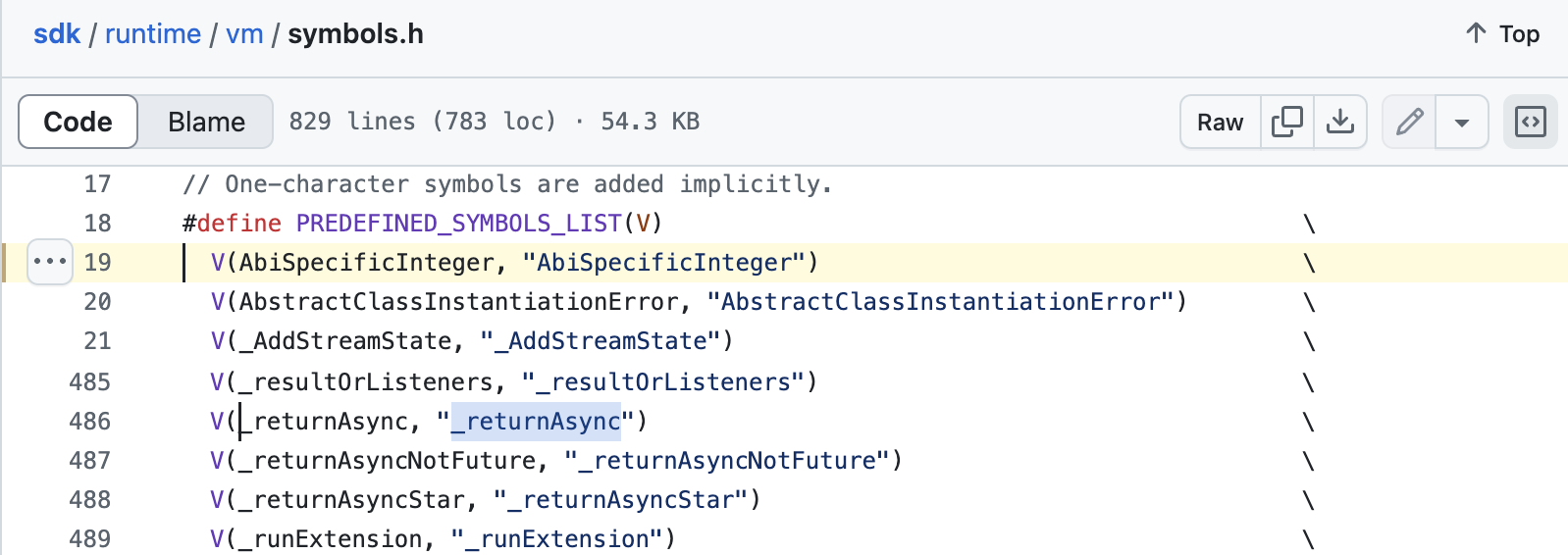Image resolution: width=1568 pixels, height=555 pixels.
Task: Expand more edit options dropdown
Action: (x=1461, y=122)
